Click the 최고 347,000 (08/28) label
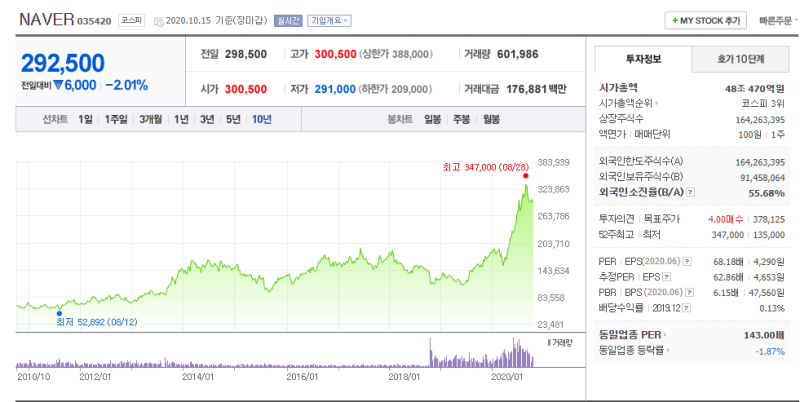800x402 pixels. click(486, 167)
